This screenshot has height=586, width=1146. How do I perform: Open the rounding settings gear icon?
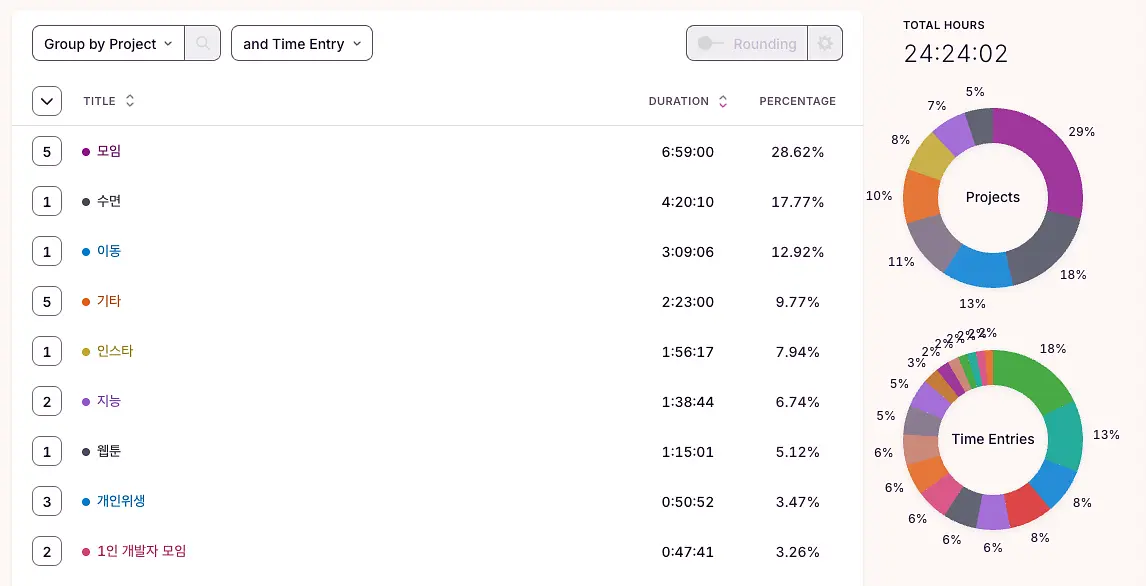point(825,44)
